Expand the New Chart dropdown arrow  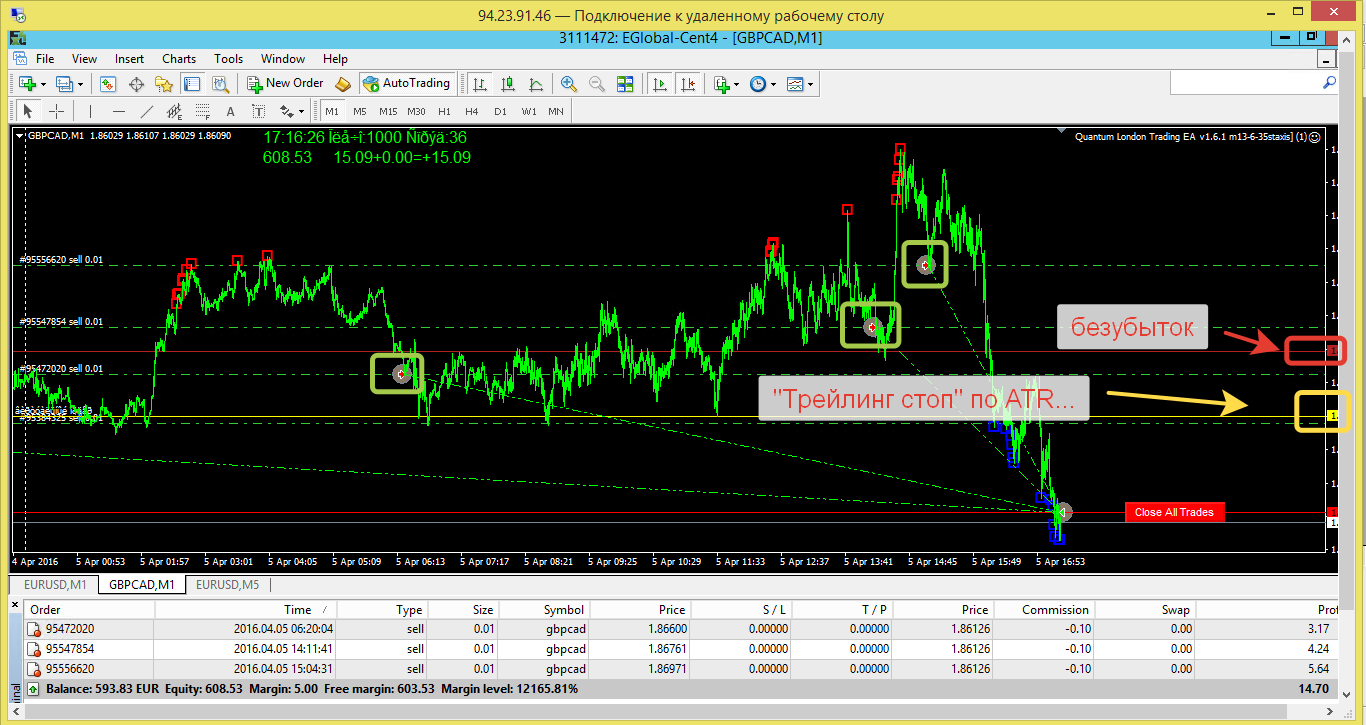(44, 84)
